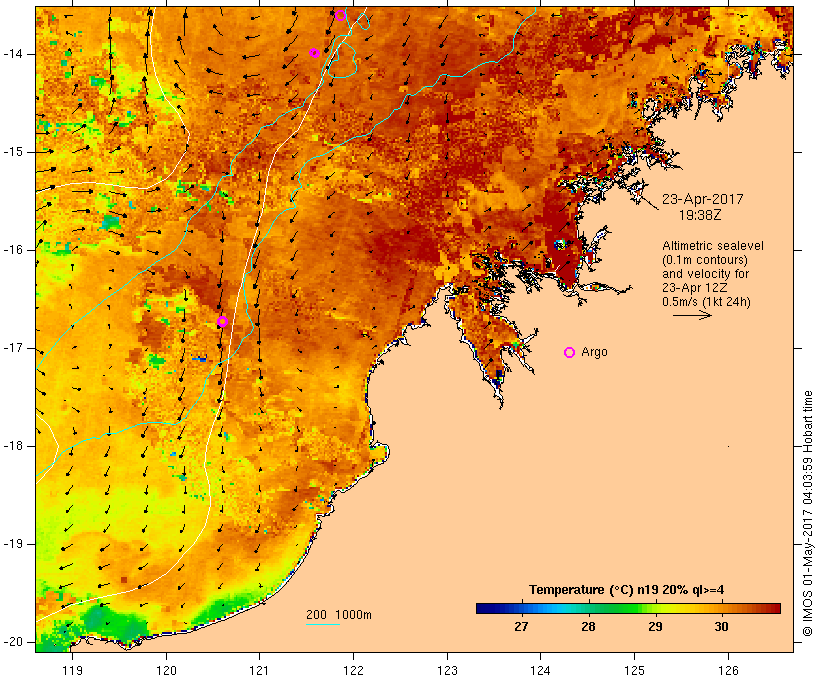820x680 pixels.
Task: Click the 200m isobath legend line
Action: pos(323,624)
